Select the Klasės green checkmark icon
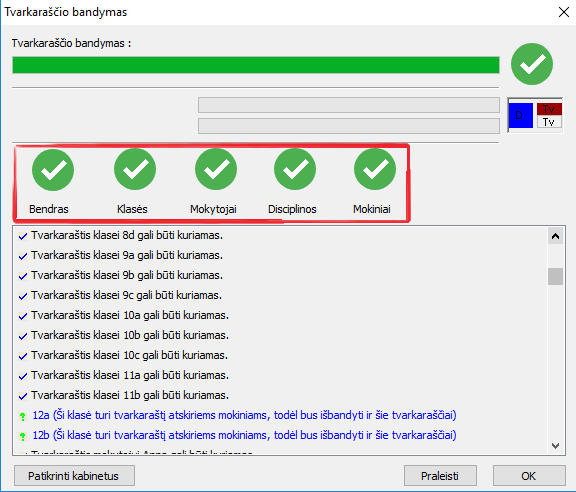This screenshot has height=492, width=576. [x=135, y=169]
